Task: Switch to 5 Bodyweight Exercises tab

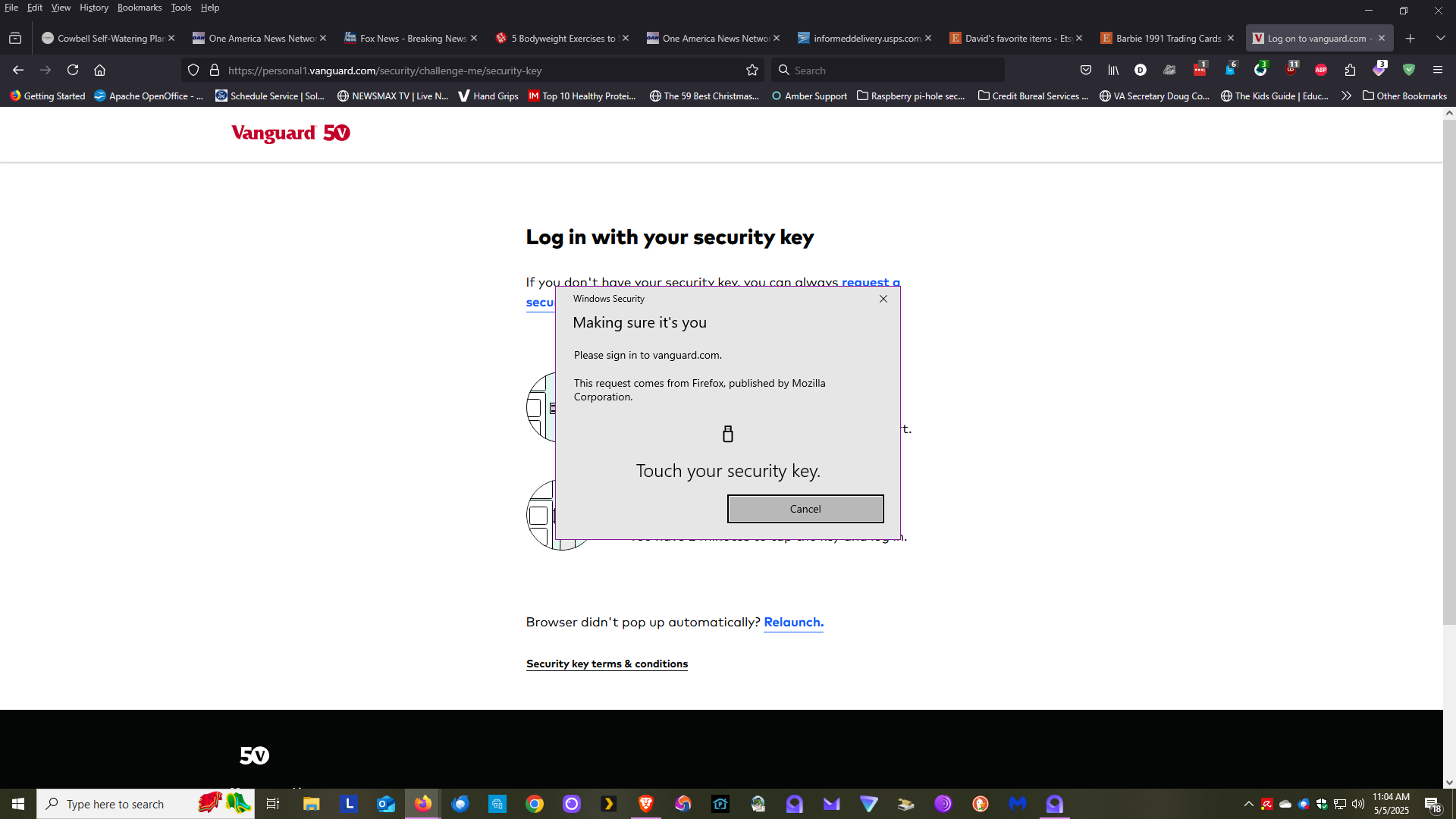Action: (x=562, y=38)
